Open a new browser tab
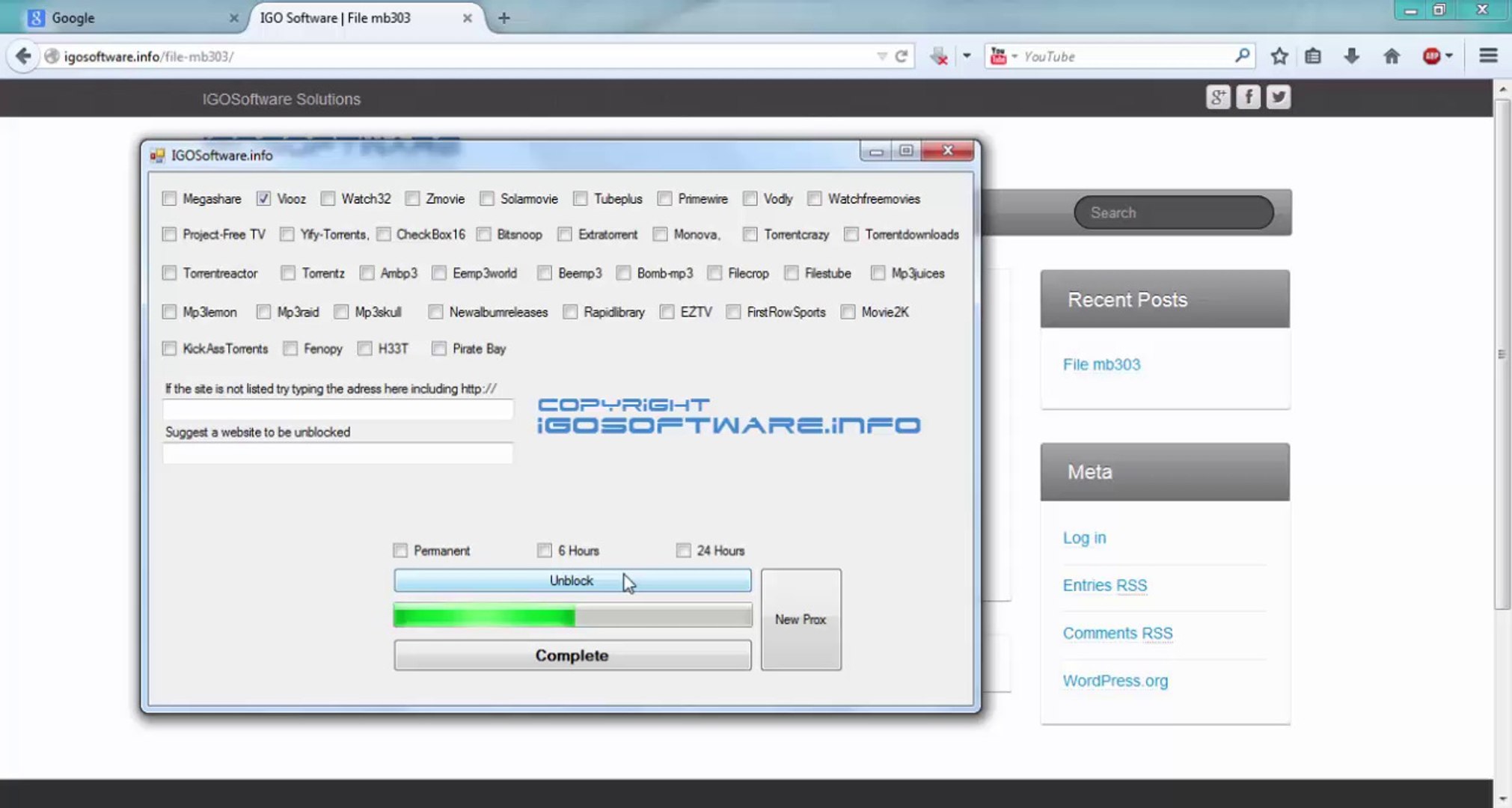The image size is (1512, 808). [x=504, y=18]
